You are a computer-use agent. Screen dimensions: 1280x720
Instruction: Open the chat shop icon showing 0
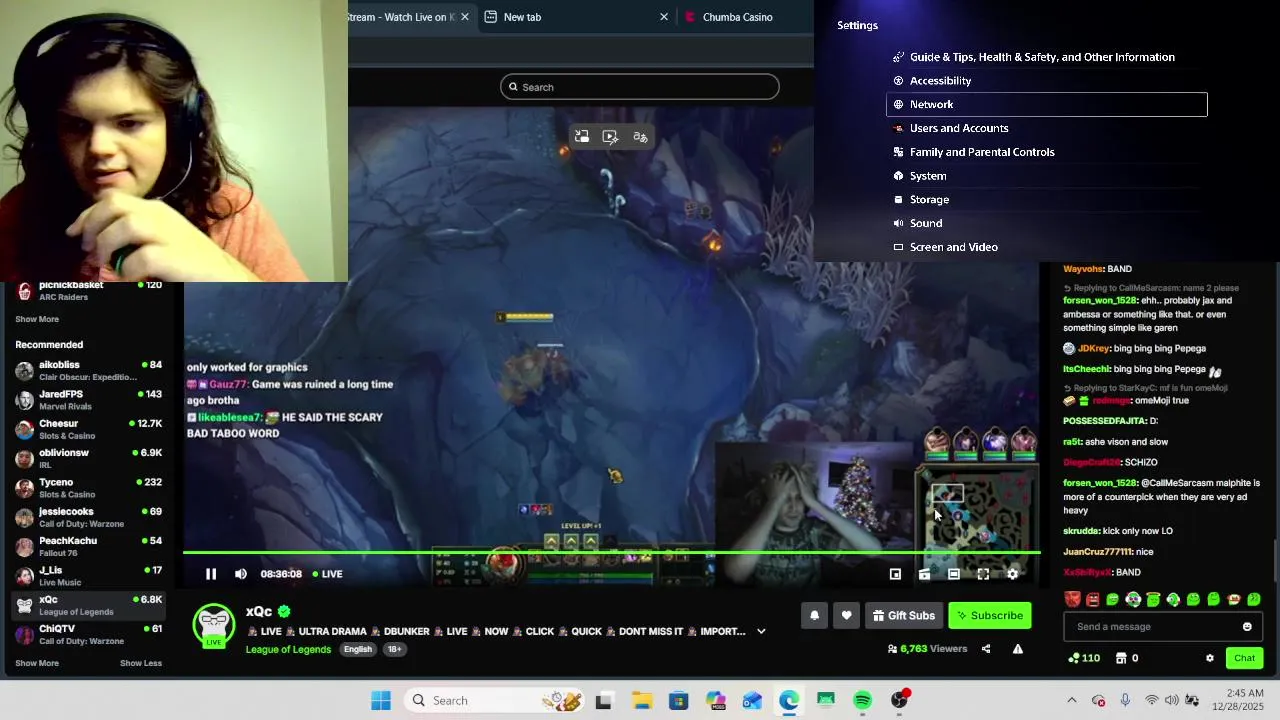click(1127, 658)
